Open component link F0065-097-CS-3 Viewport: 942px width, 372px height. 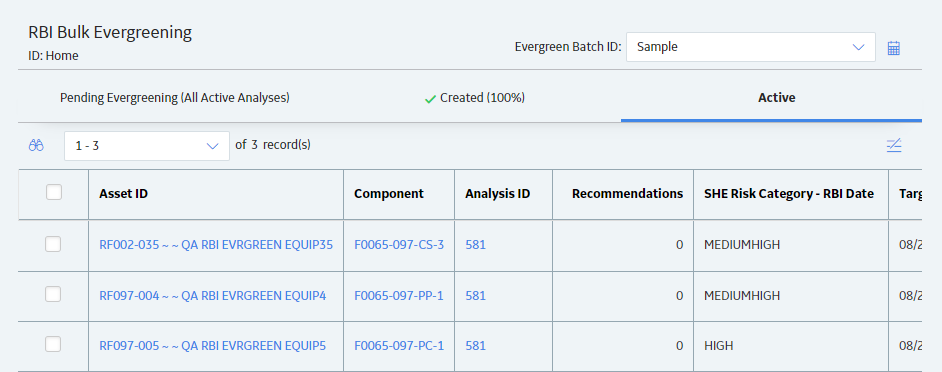tap(399, 245)
